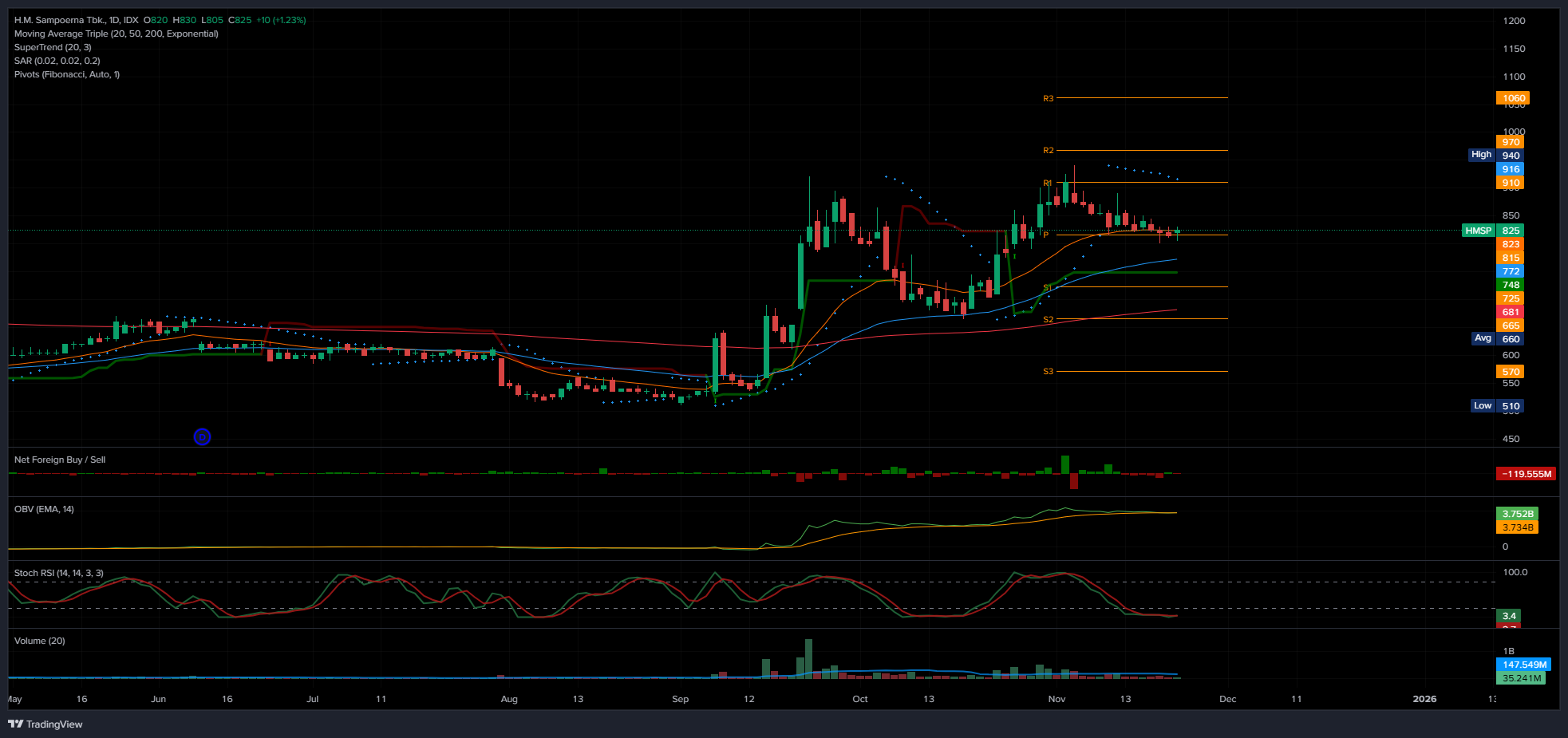Click the green 3.752B OBV value
The image size is (1568, 738).
click(x=1517, y=514)
